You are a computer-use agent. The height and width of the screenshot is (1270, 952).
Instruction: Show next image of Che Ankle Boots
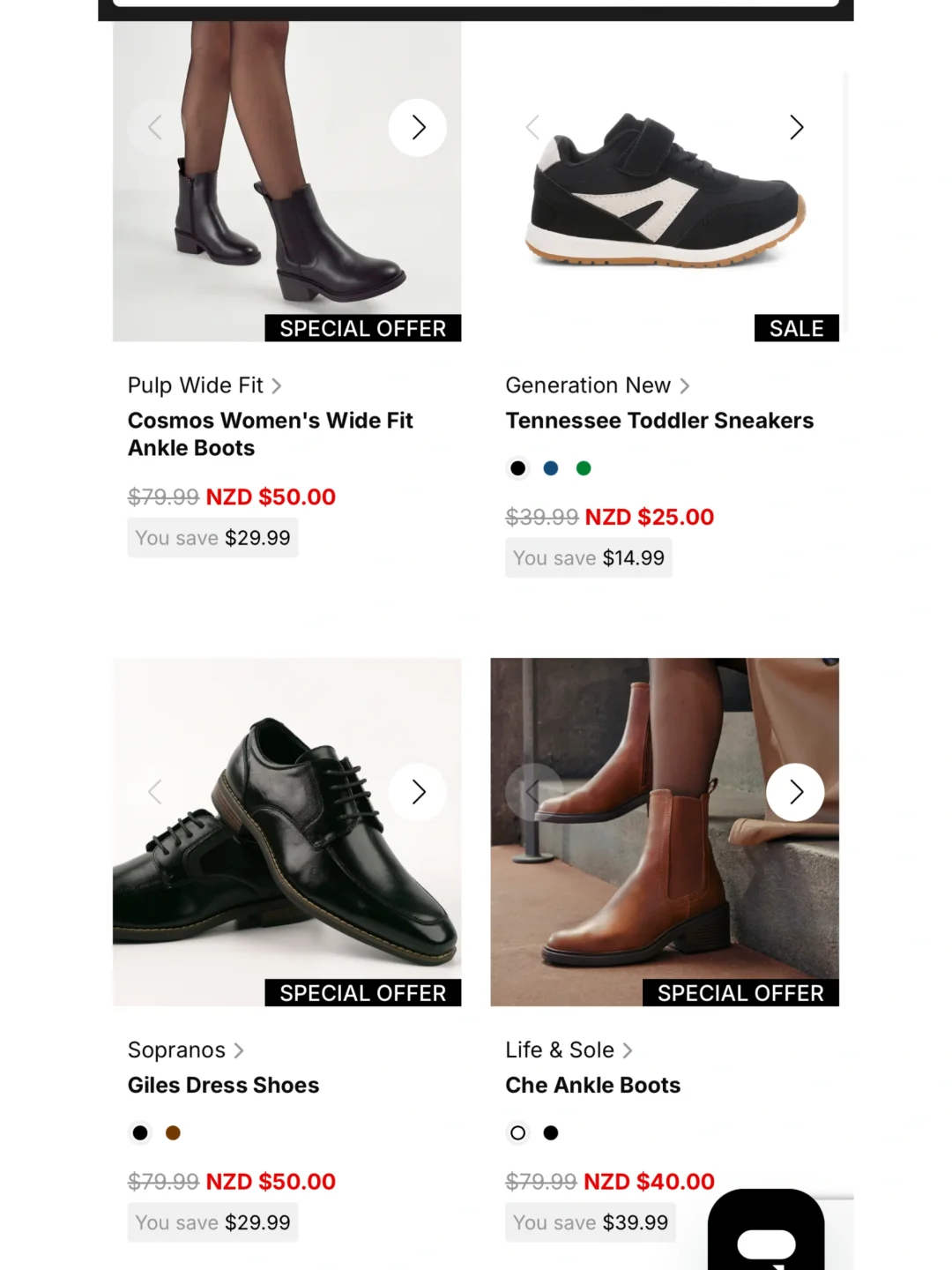point(795,792)
